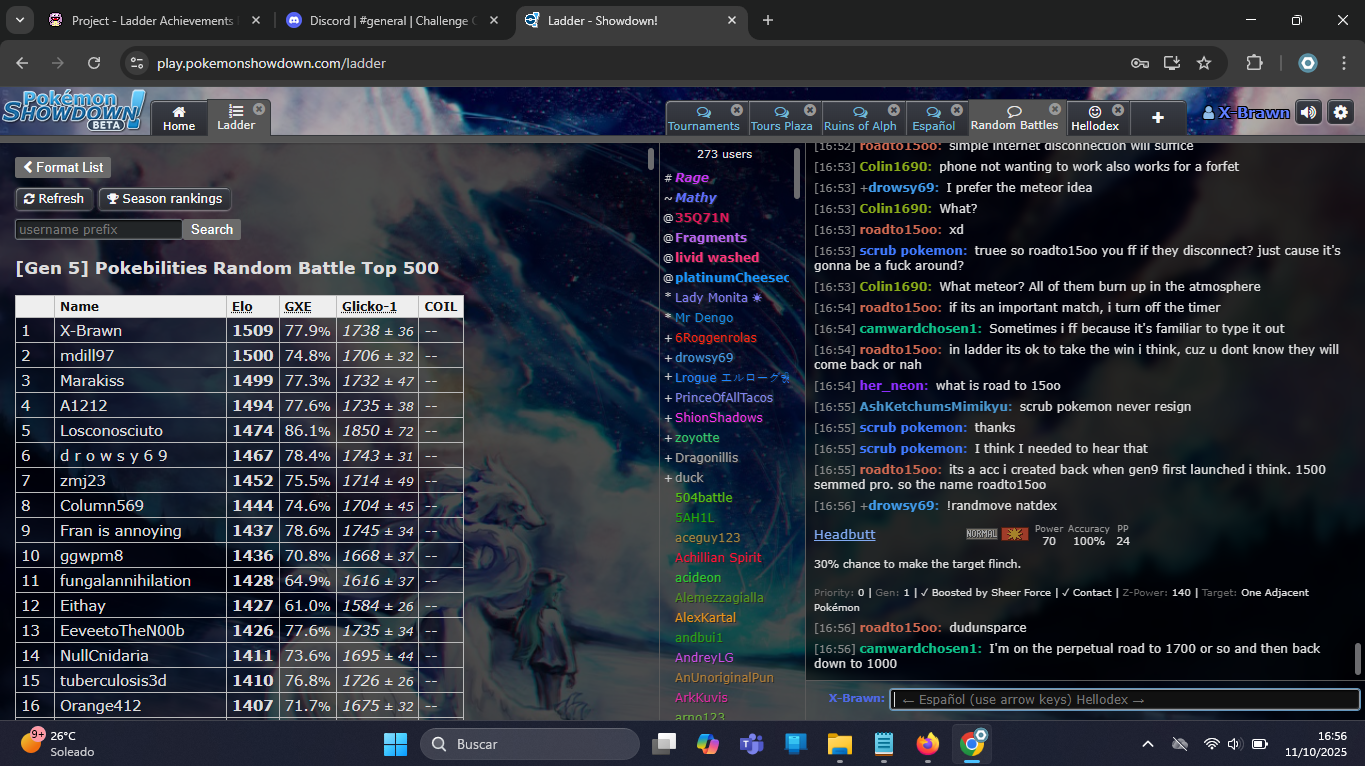
Task: Open Season rankings
Action: tap(164, 199)
